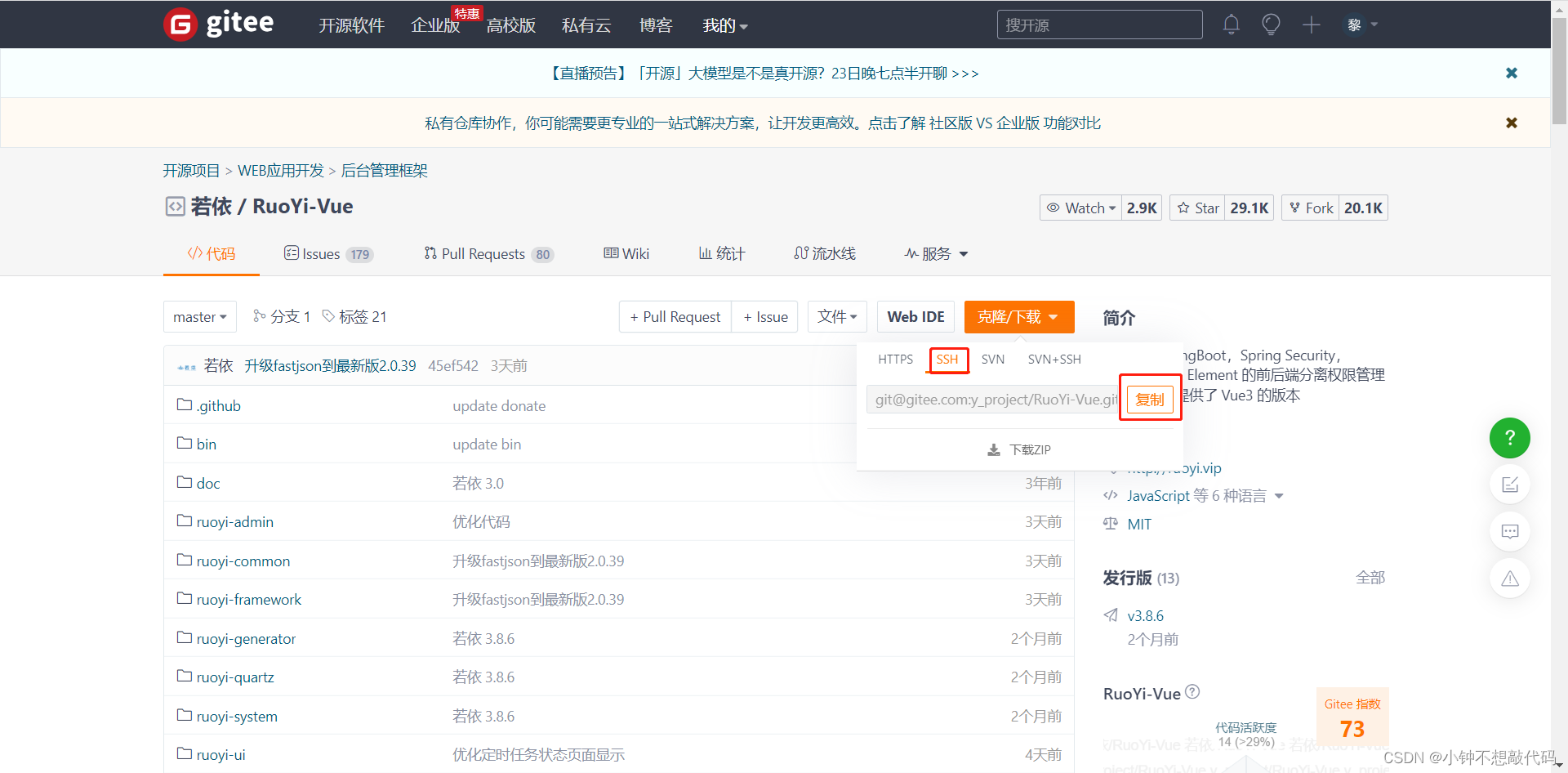Open the Web IDE
1568x773 pixels.
click(915, 316)
